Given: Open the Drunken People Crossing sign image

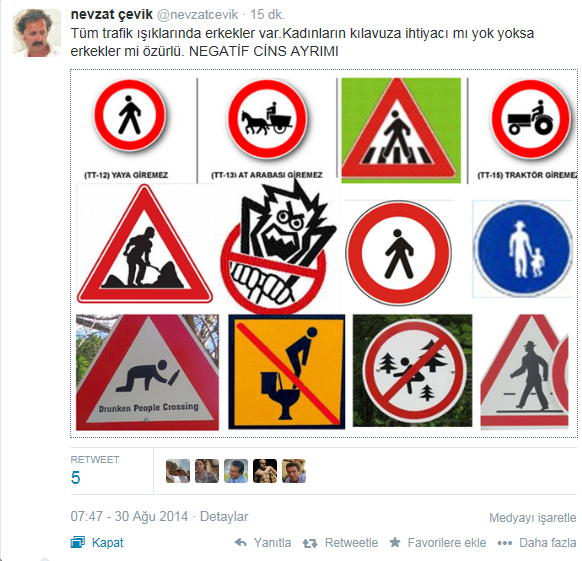Looking at the screenshot, I should pyautogui.click(x=147, y=372).
